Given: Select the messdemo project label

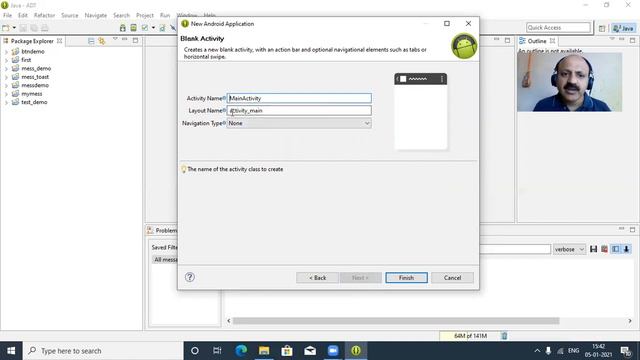Looking at the screenshot, I should 35,85.
